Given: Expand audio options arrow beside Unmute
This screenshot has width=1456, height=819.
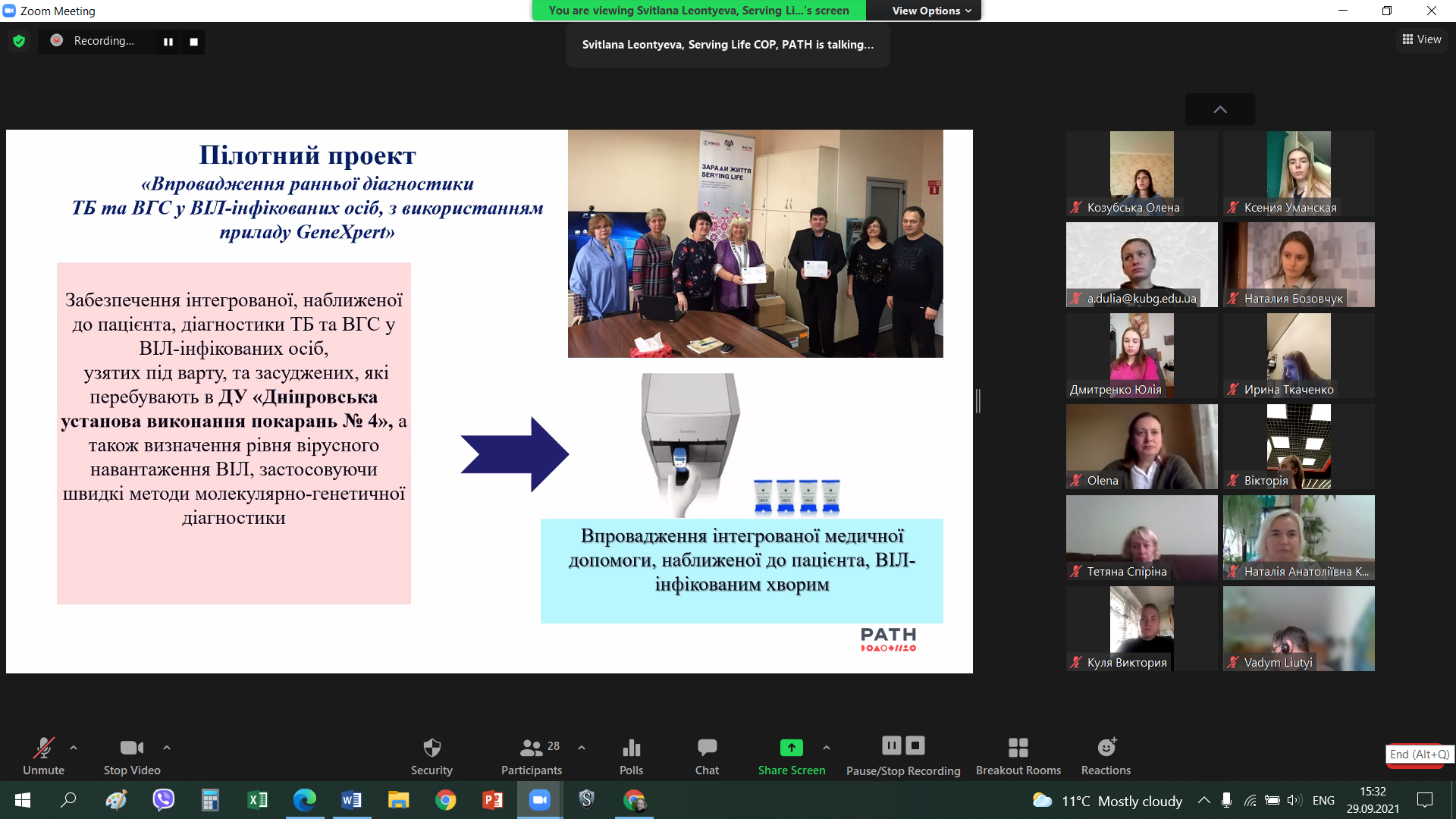Looking at the screenshot, I should point(74,748).
